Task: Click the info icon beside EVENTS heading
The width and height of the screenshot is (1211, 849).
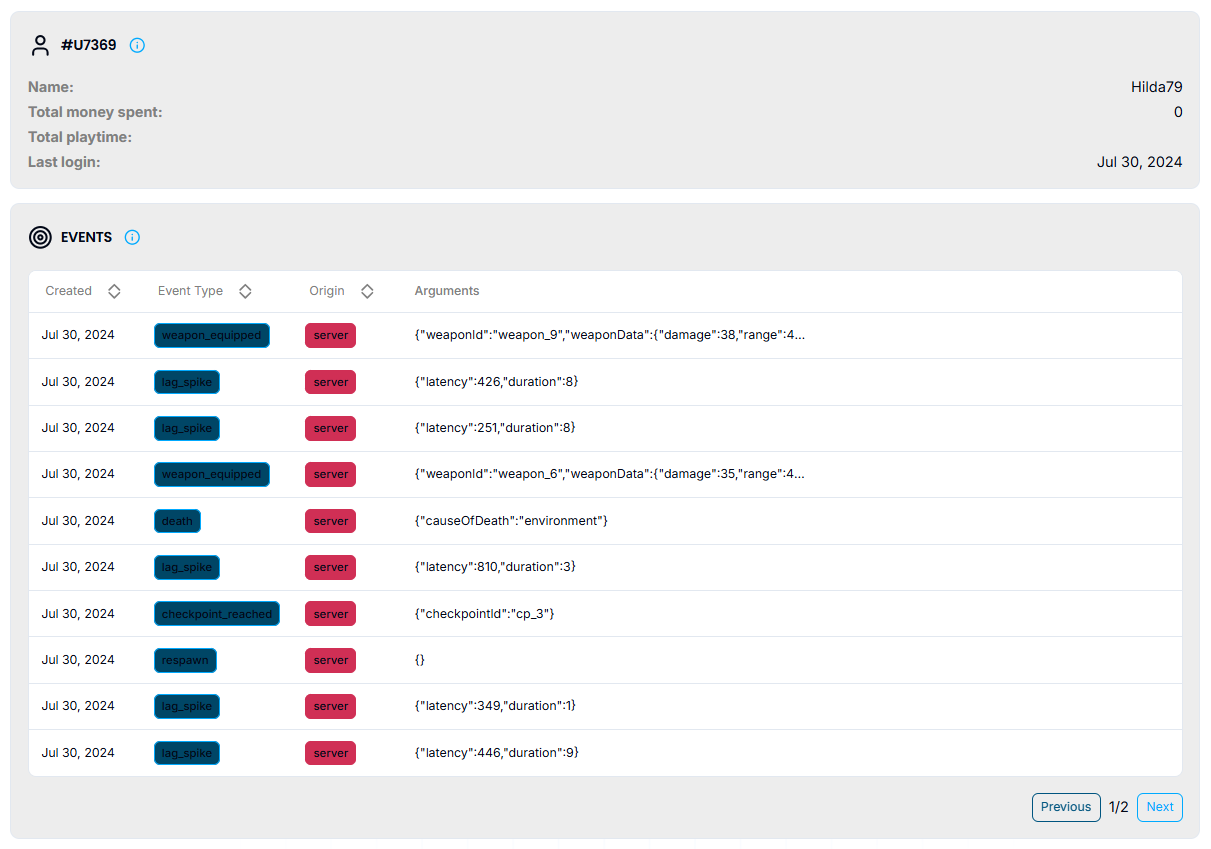Action: point(132,237)
